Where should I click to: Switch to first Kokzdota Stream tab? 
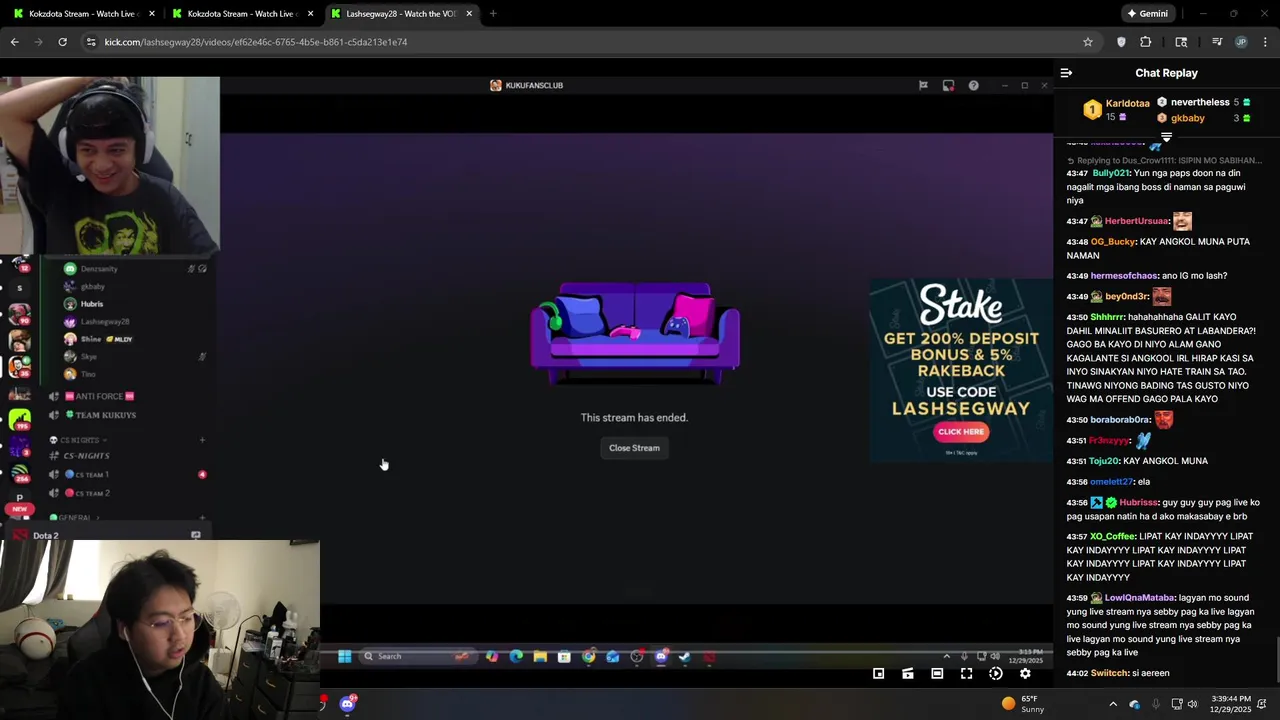[84, 14]
